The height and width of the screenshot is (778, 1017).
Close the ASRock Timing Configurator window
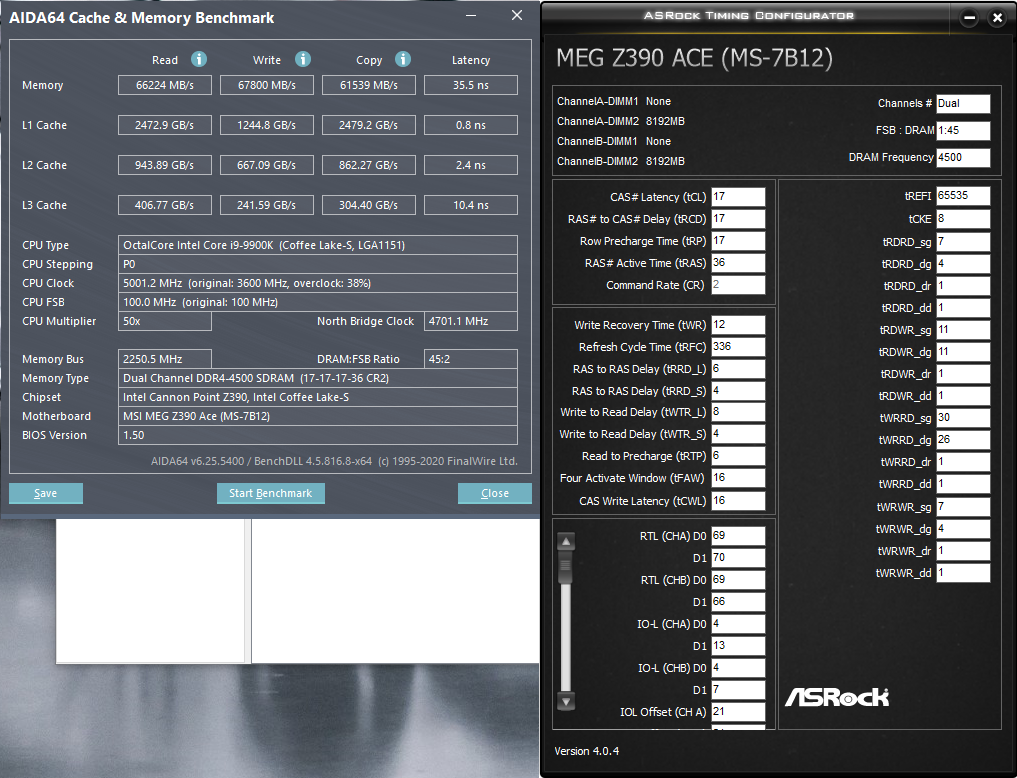point(998,18)
